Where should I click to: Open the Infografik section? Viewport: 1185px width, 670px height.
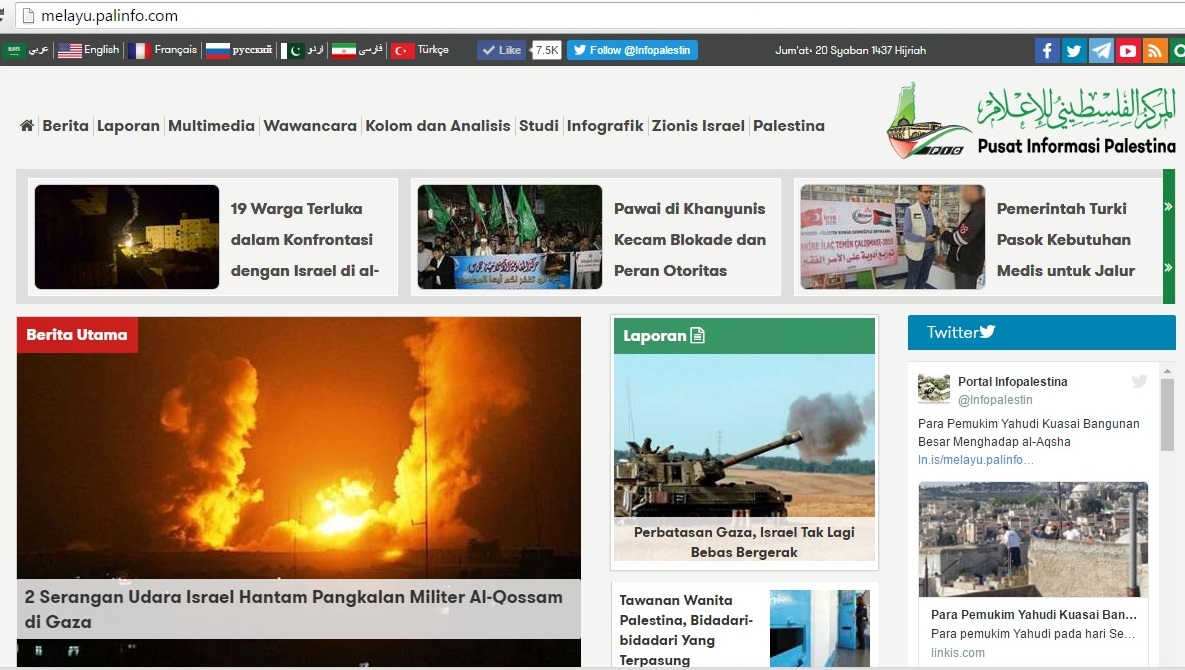(x=605, y=125)
